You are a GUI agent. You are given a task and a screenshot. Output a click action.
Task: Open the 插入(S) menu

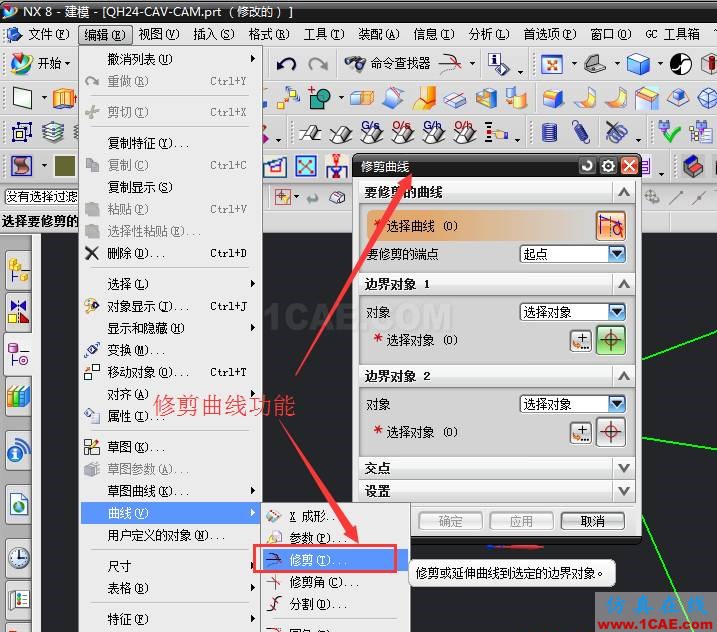point(214,34)
